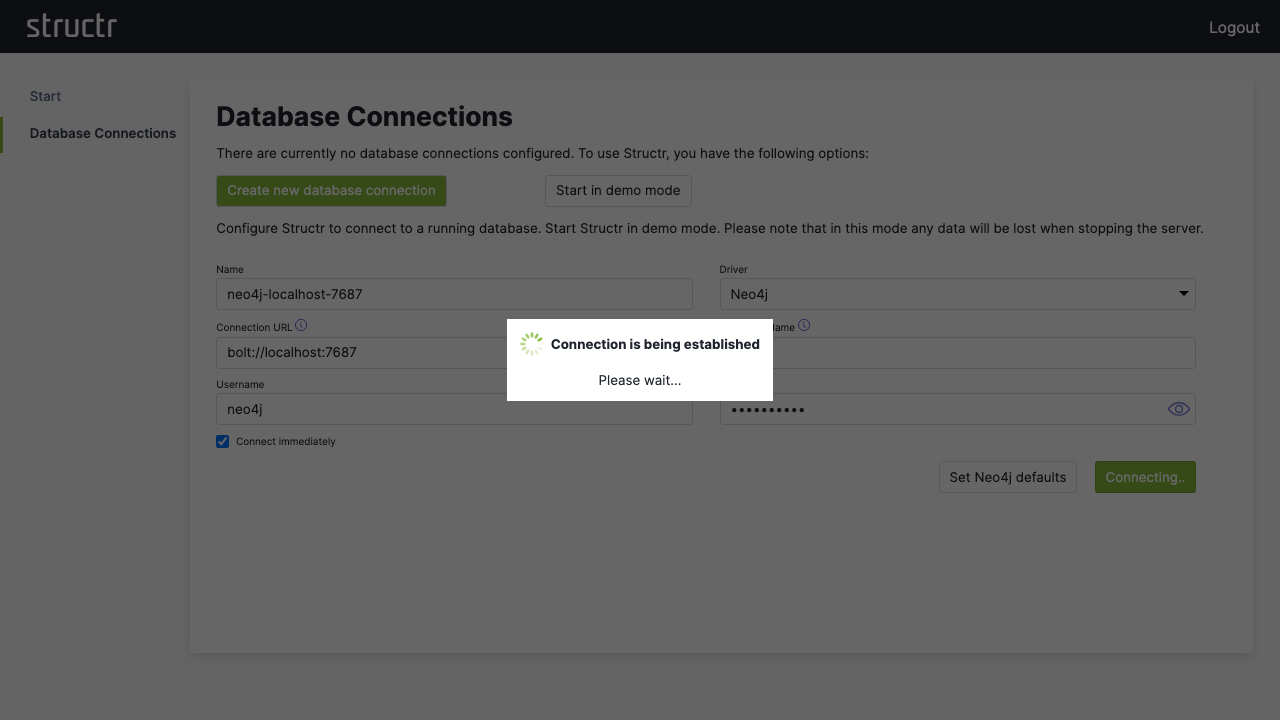The image size is (1280, 720).
Task: Click Start in demo mode
Action: 618,190
